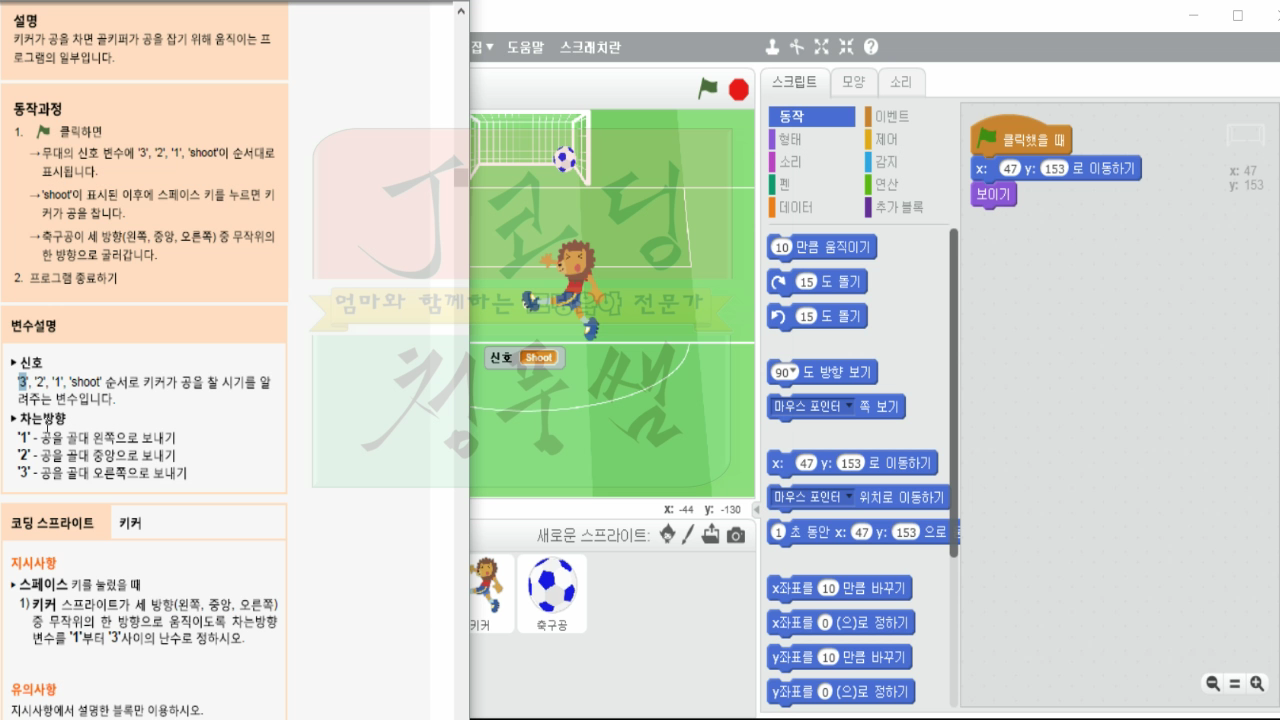Open the 도움말 menu

click(x=525, y=47)
